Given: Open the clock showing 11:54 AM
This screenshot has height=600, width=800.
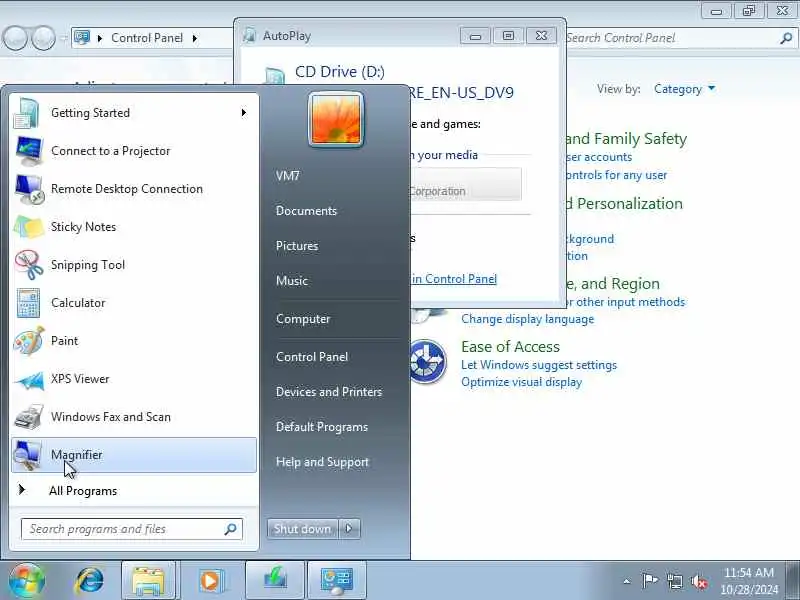Looking at the screenshot, I should pyautogui.click(x=749, y=581).
